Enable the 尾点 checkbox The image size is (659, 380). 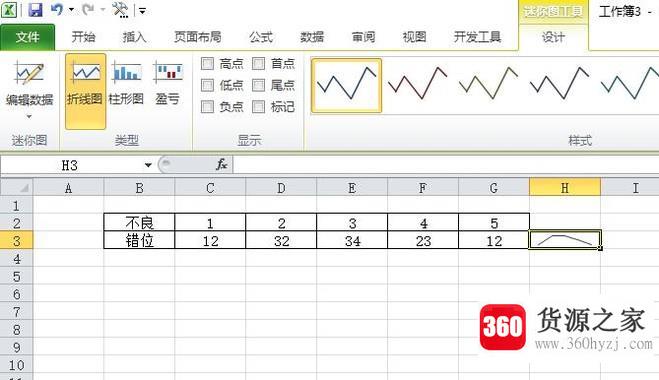click(x=258, y=85)
